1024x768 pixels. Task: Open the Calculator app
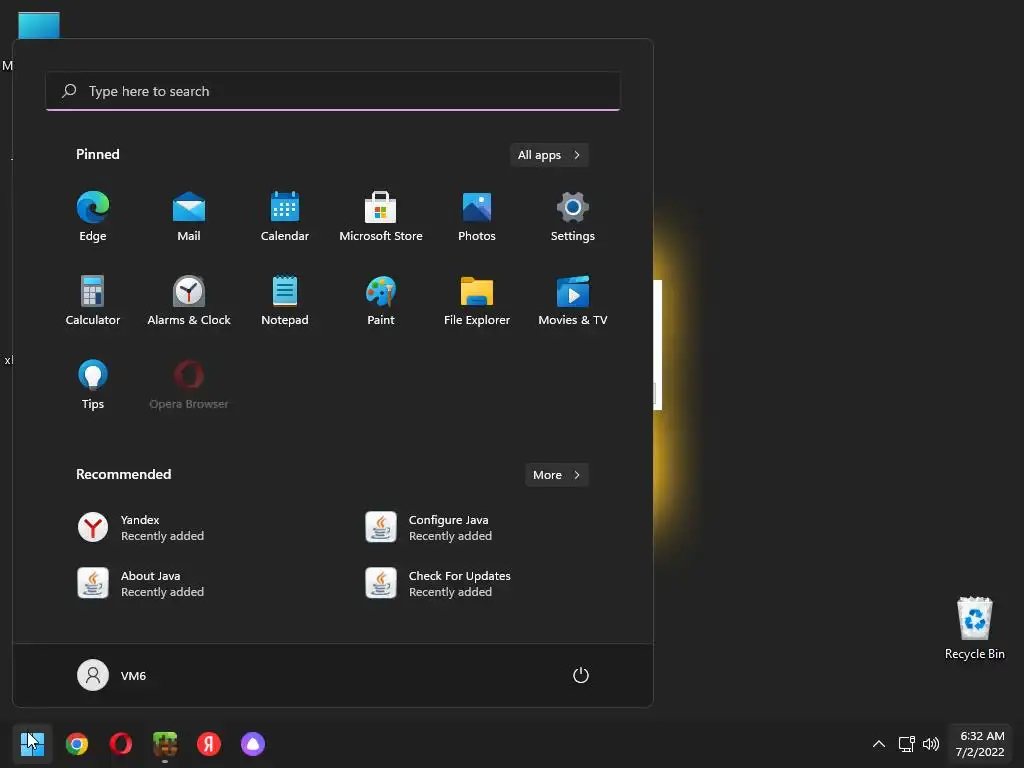tap(93, 300)
